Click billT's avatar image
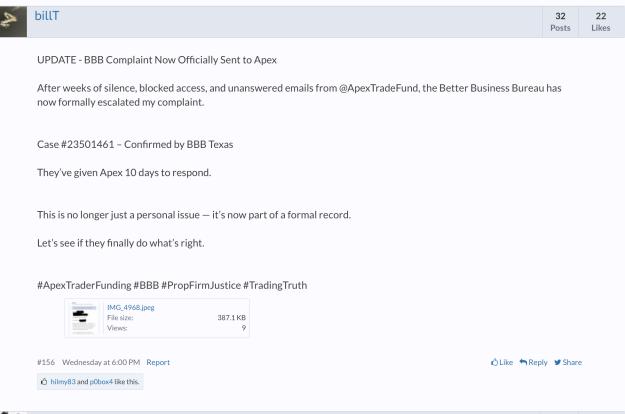Screen dimensions: 625x414 [13, 22]
